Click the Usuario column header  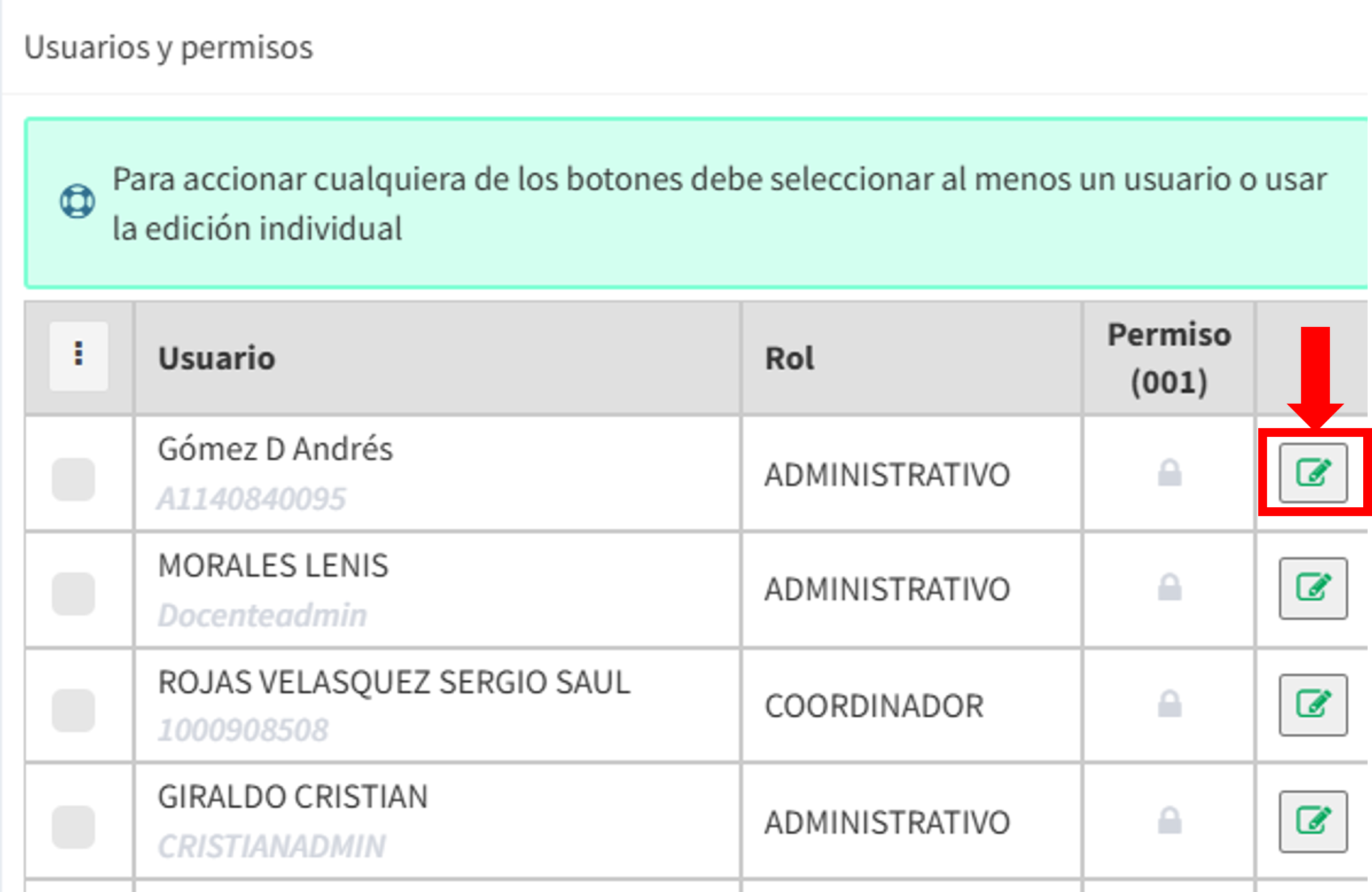[x=216, y=358]
